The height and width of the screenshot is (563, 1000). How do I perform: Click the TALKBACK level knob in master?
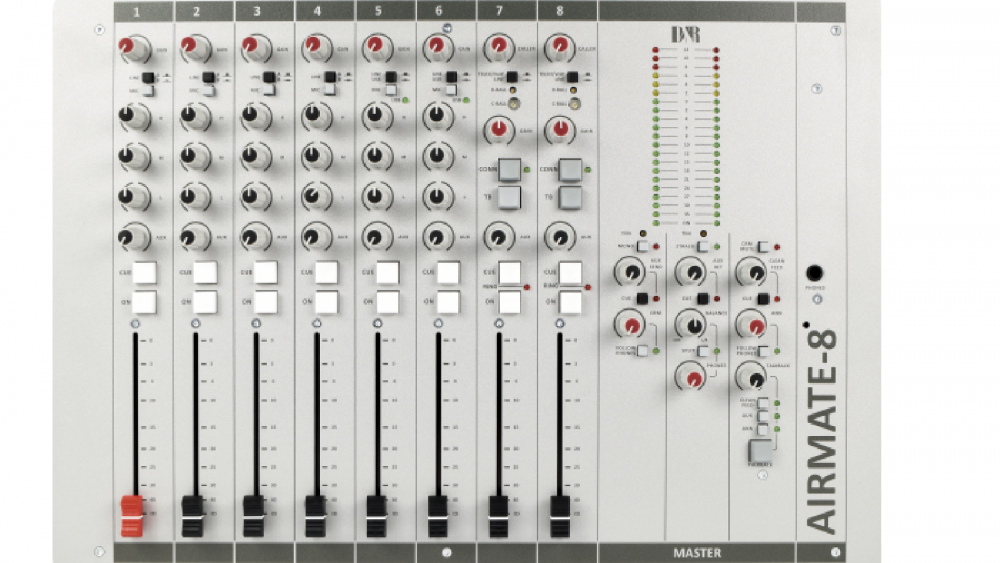click(751, 377)
